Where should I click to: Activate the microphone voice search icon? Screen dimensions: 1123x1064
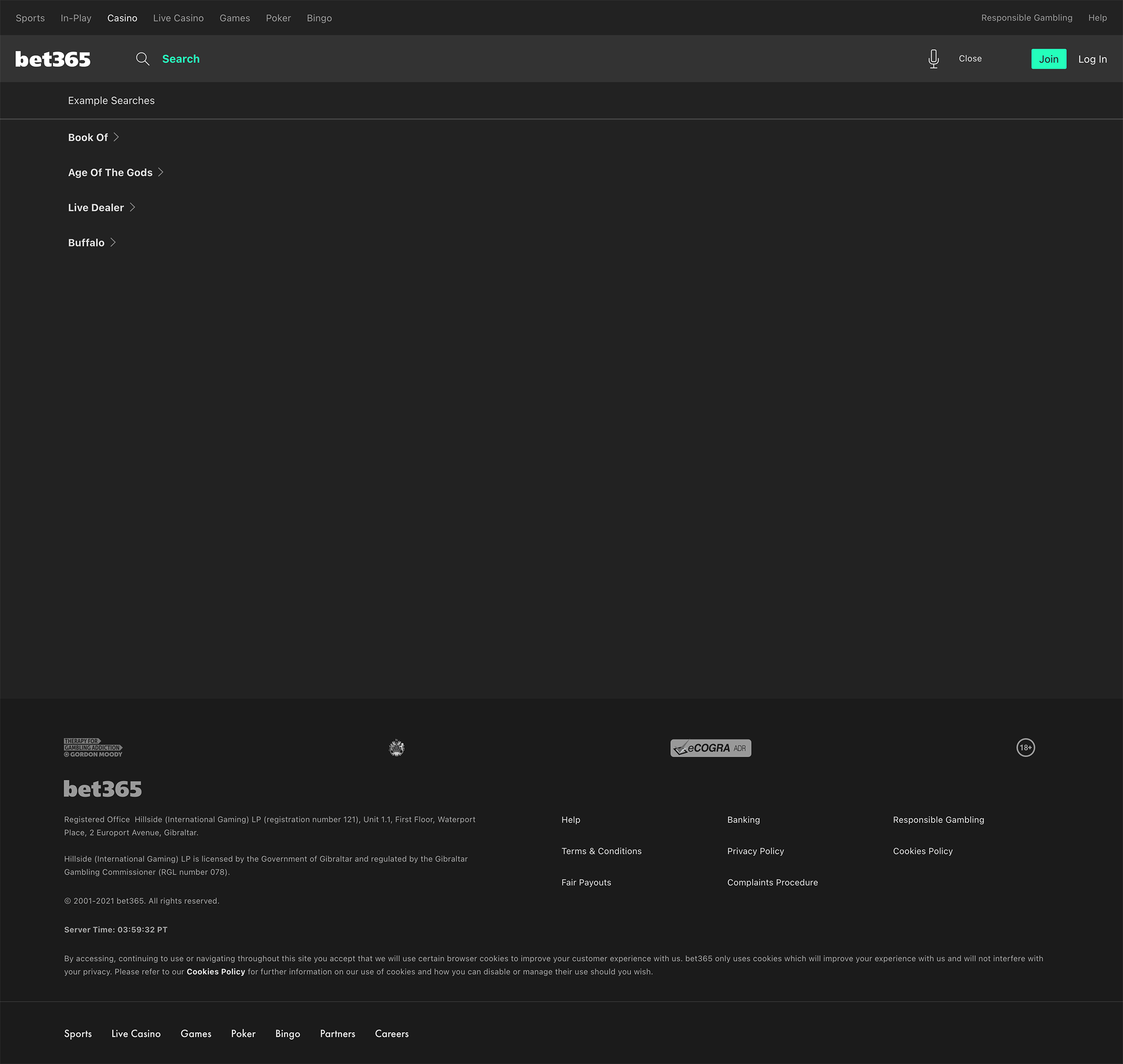(933, 59)
